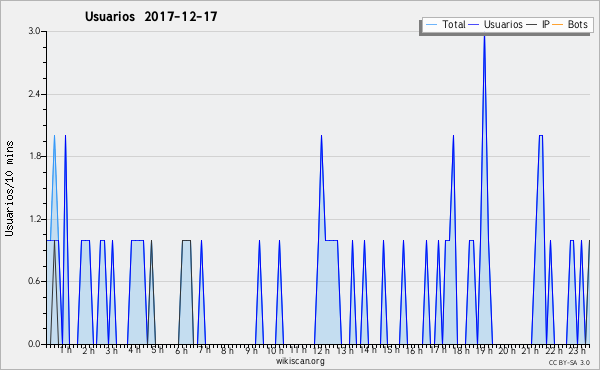Click the 'Usuarios/10 mins' y-axis label
This screenshot has height=370, width=600.
click(x=9, y=189)
